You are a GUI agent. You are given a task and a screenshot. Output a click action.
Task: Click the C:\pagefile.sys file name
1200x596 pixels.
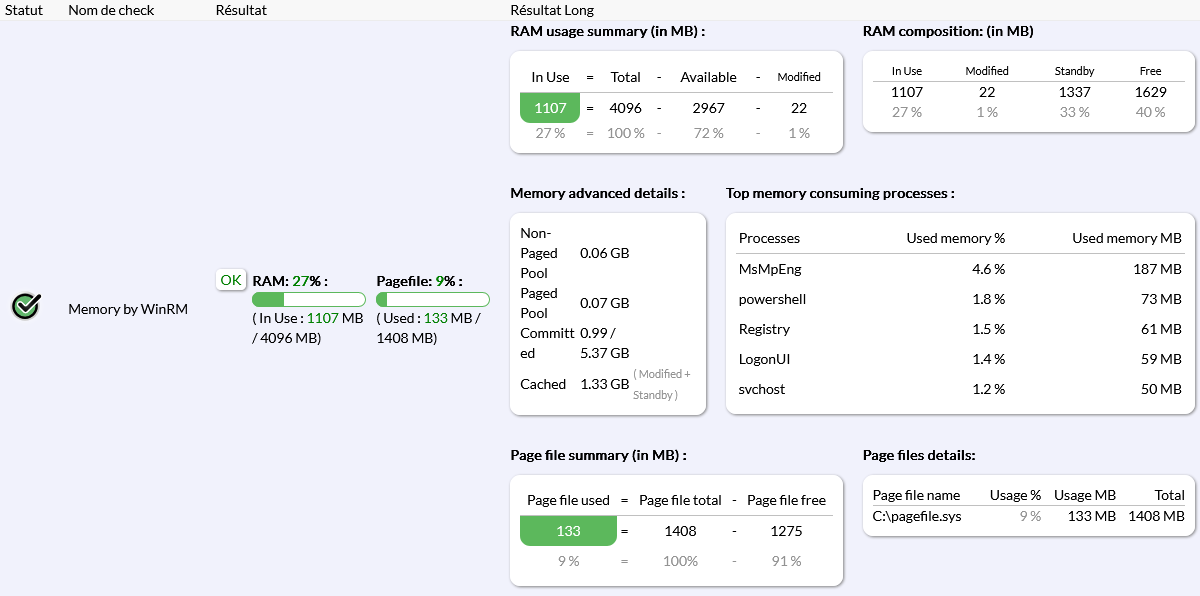click(917, 516)
